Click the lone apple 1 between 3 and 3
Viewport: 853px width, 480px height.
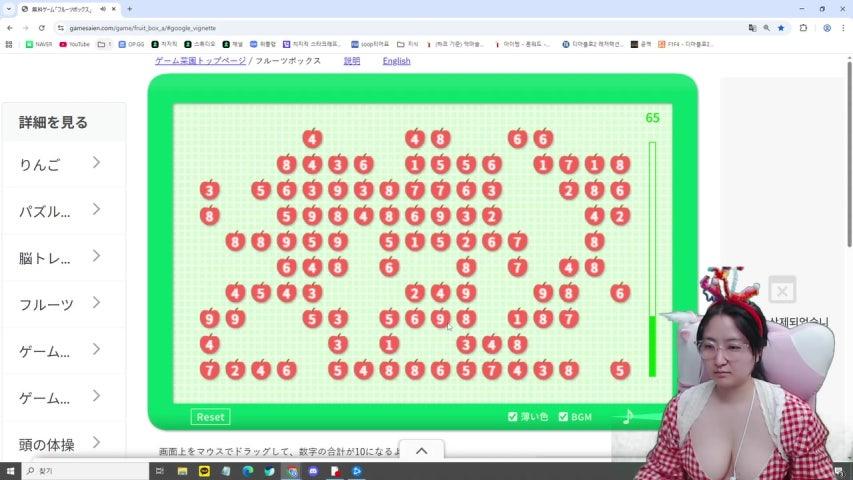click(x=389, y=344)
